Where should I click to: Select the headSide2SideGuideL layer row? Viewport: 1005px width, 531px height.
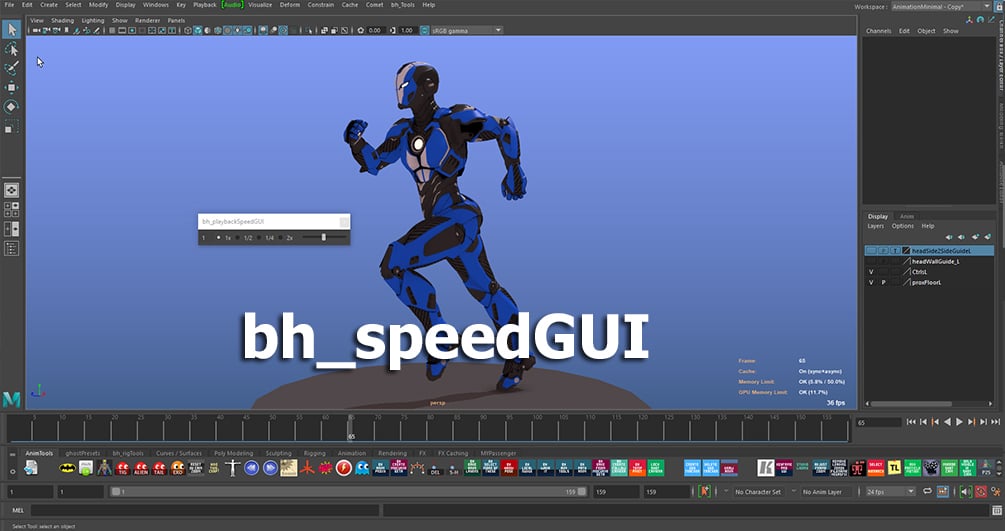click(x=929, y=251)
